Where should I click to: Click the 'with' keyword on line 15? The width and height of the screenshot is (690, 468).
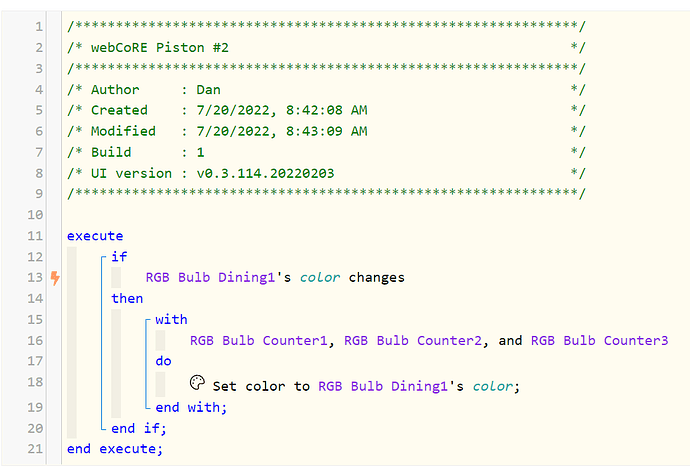171,319
